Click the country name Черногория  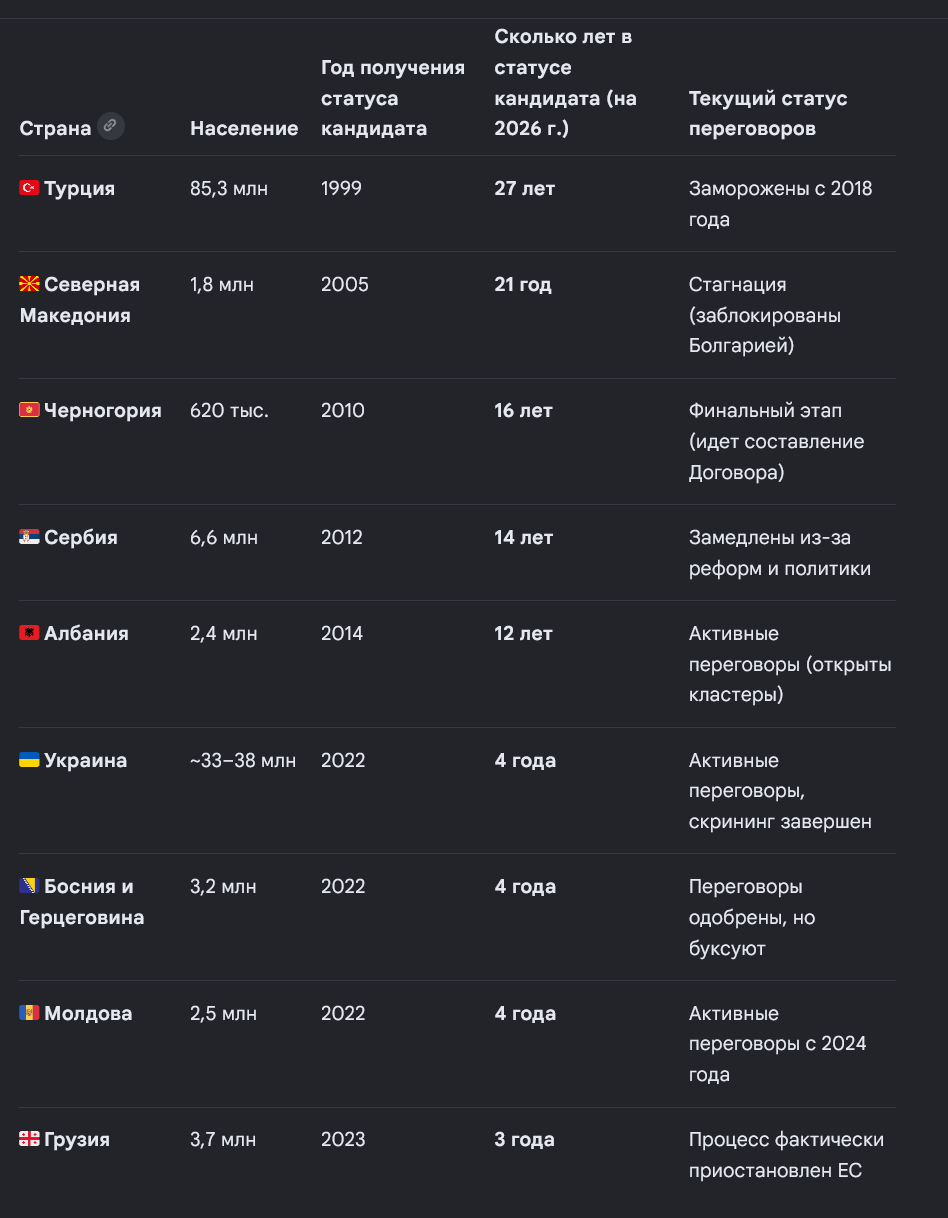pyautogui.click(x=103, y=410)
